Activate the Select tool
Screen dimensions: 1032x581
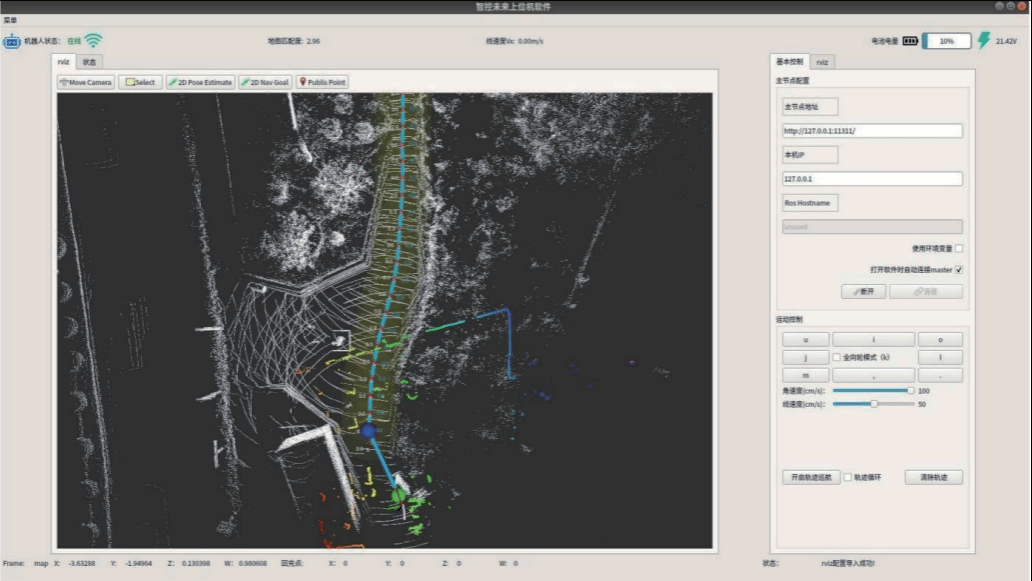click(140, 82)
